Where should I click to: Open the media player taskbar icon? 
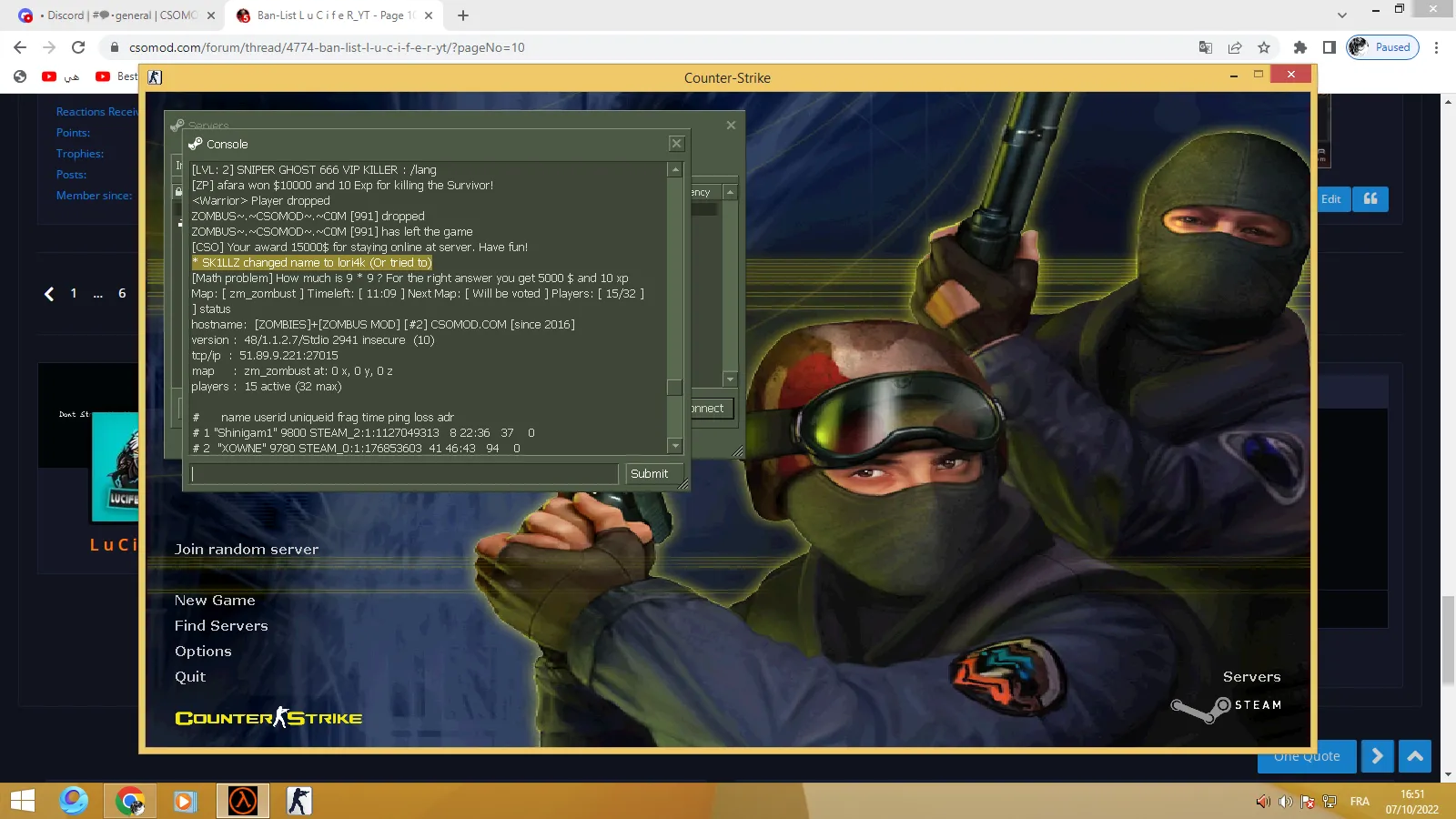pyautogui.click(x=185, y=801)
